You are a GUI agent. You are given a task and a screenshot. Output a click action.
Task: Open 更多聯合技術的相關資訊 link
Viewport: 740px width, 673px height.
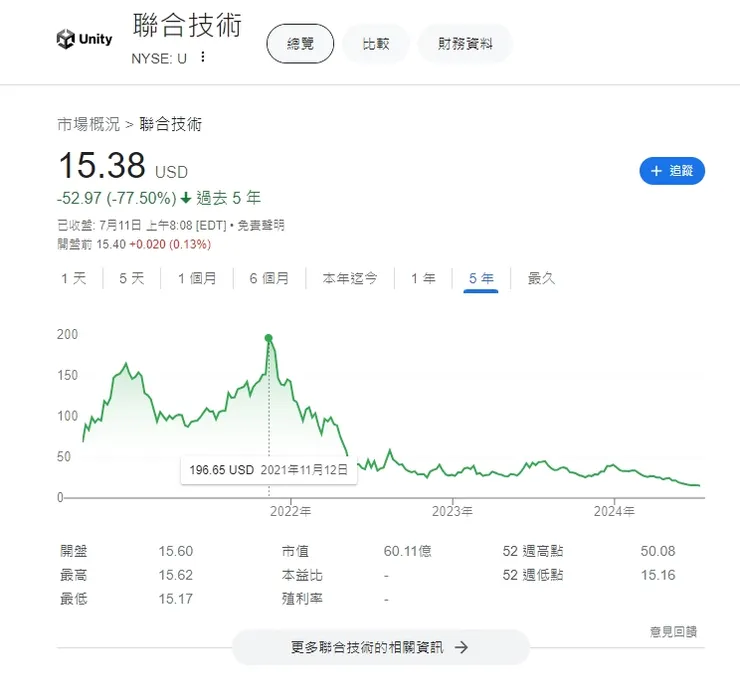coord(380,647)
